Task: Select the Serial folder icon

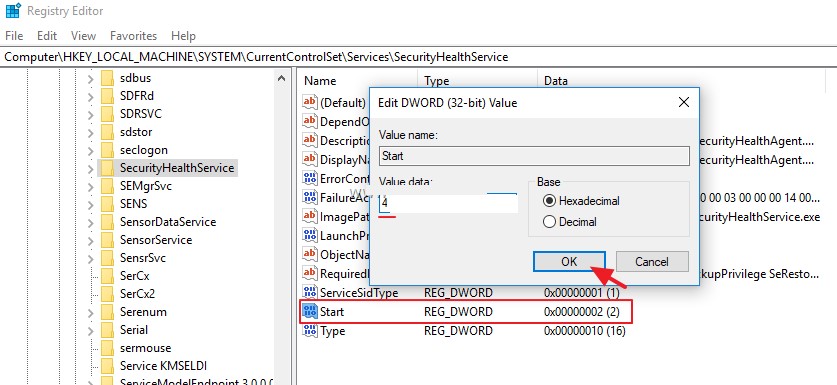Action: coord(107,330)
